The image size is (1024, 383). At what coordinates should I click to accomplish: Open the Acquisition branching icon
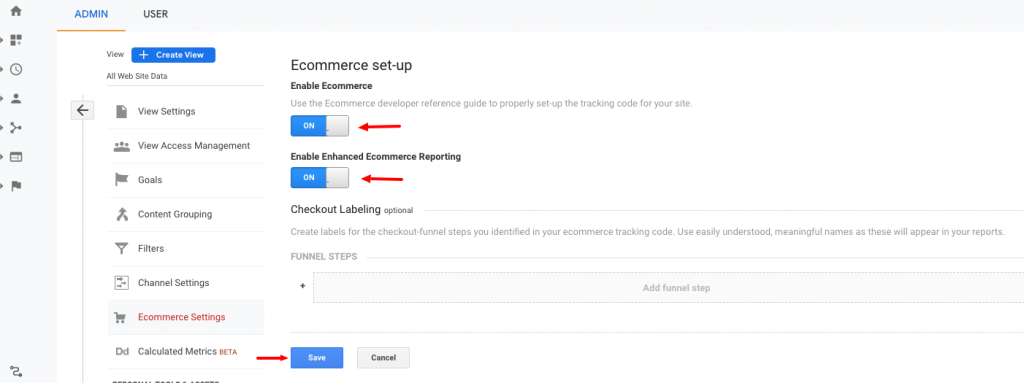pyautogui.click(x=16, y=127)
